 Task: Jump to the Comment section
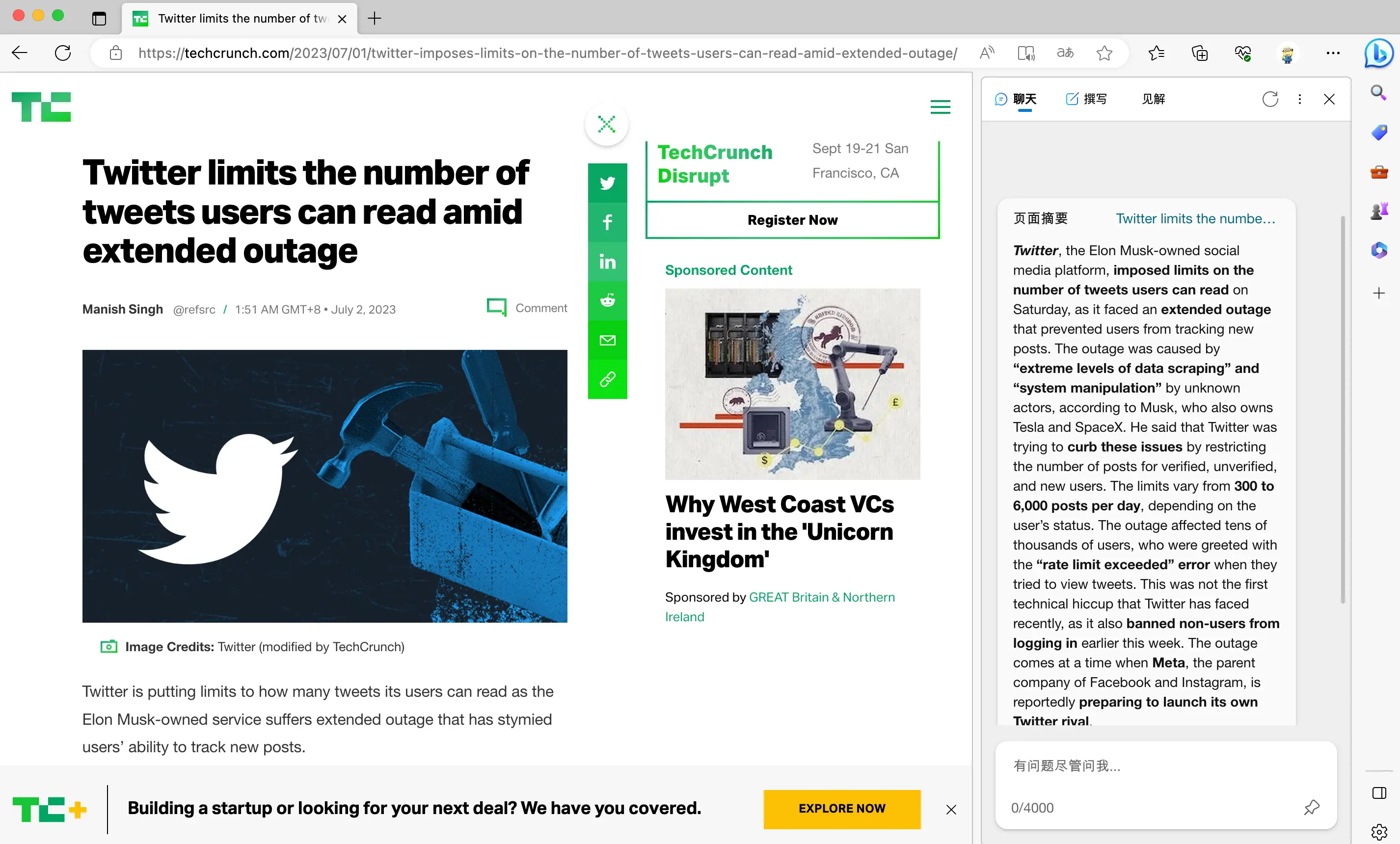pyautogui.click(x=527, y=308)
